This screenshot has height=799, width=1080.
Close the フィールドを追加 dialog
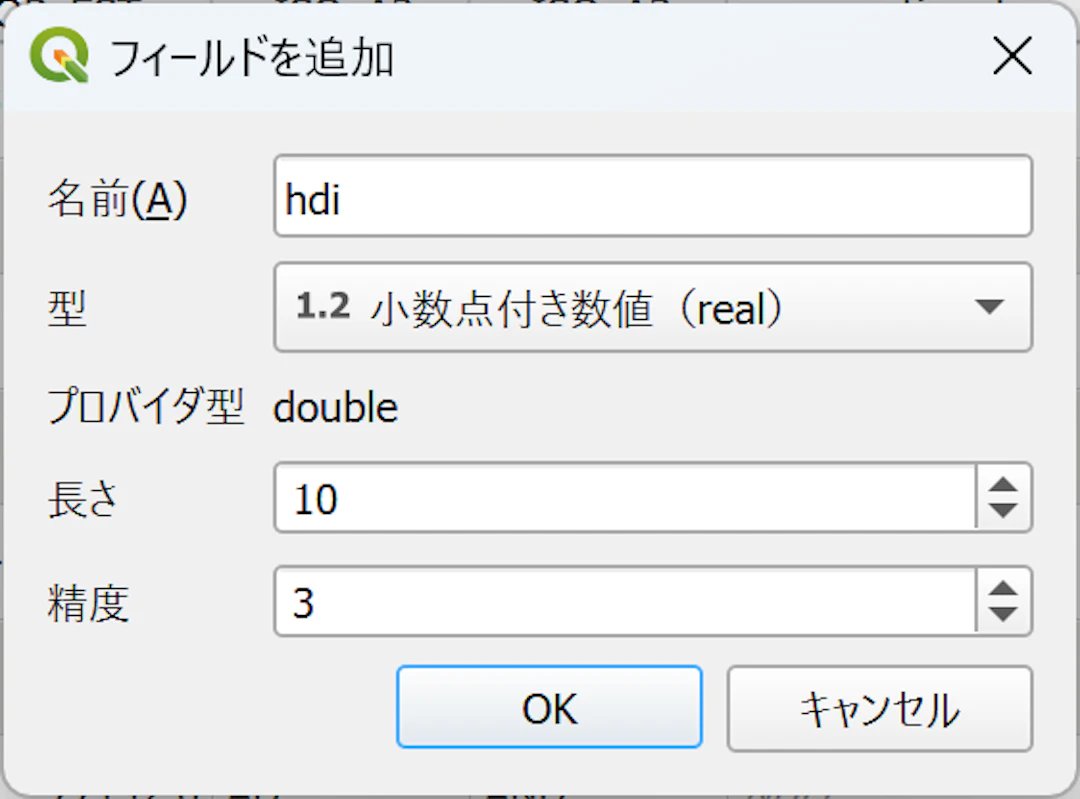(1012, 56)
